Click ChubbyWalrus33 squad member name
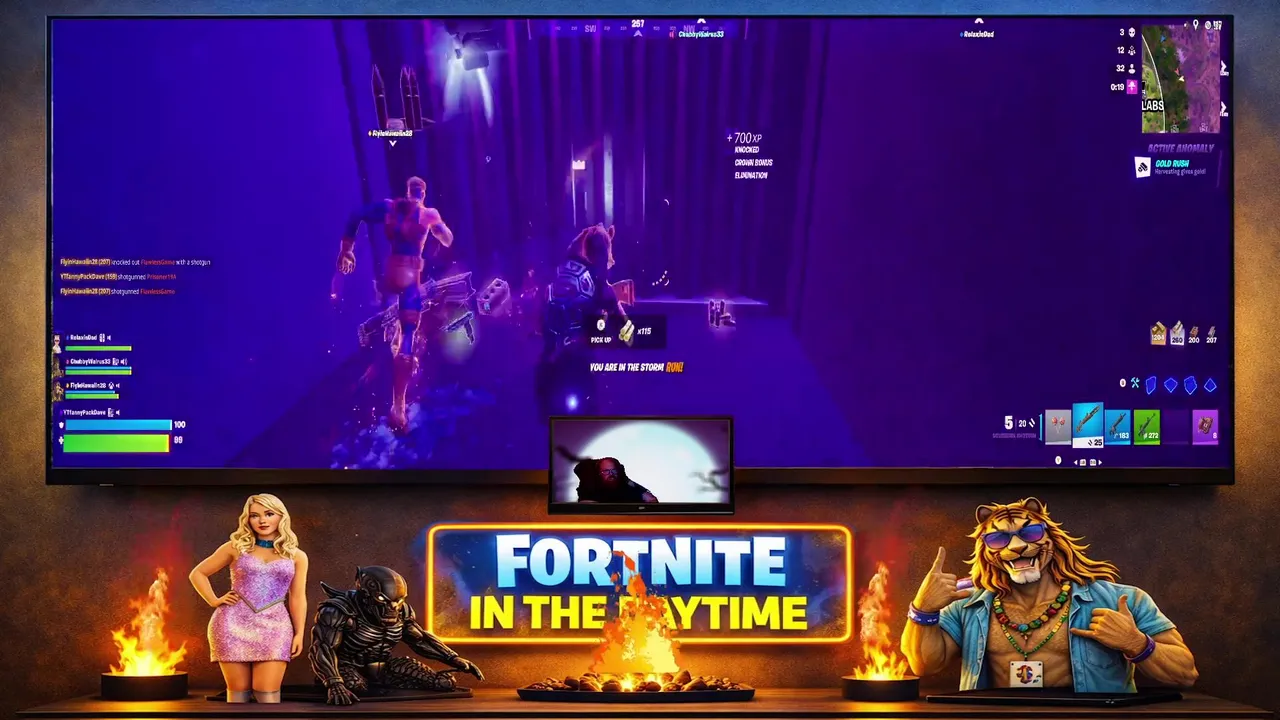 90,362
